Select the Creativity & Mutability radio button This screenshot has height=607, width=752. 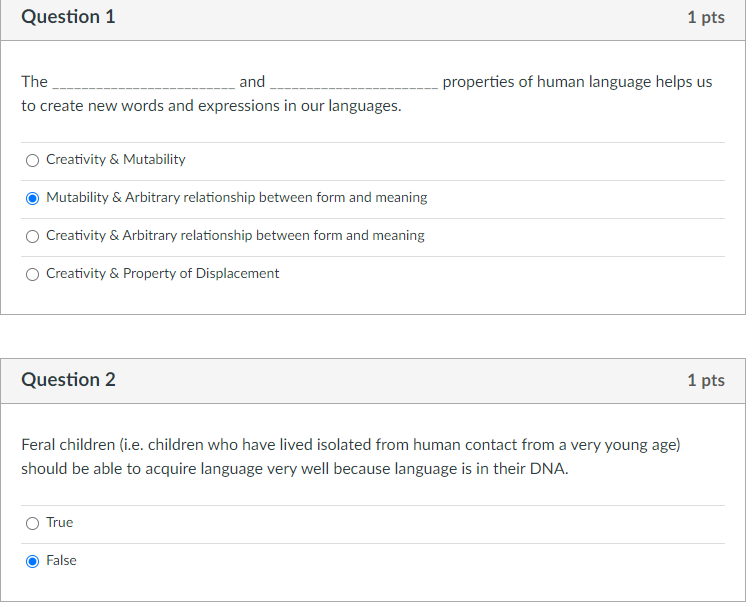(x=32, y=160)
